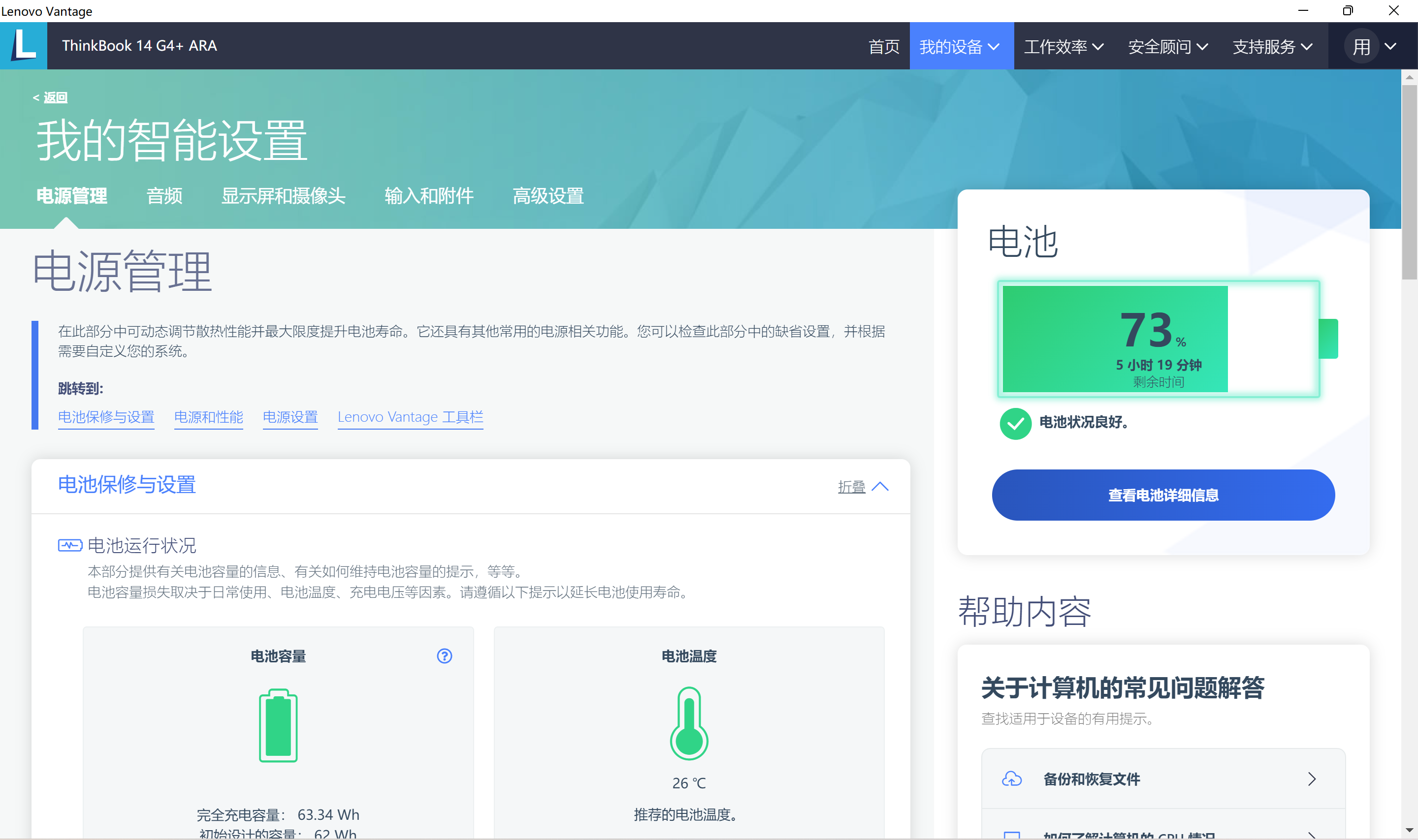Image resolution: width=1418 pixels, height=840 pixels.
Task: Jump to 电源和性能 link
Action: [x=208, y=417]
